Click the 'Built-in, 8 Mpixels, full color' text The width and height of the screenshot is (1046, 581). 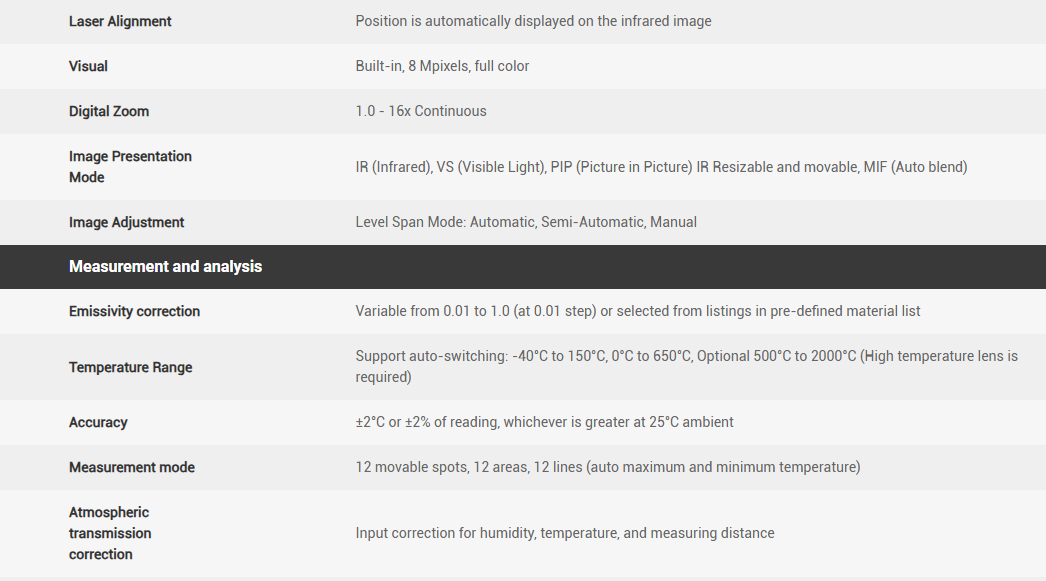click(x=442, y=66)
